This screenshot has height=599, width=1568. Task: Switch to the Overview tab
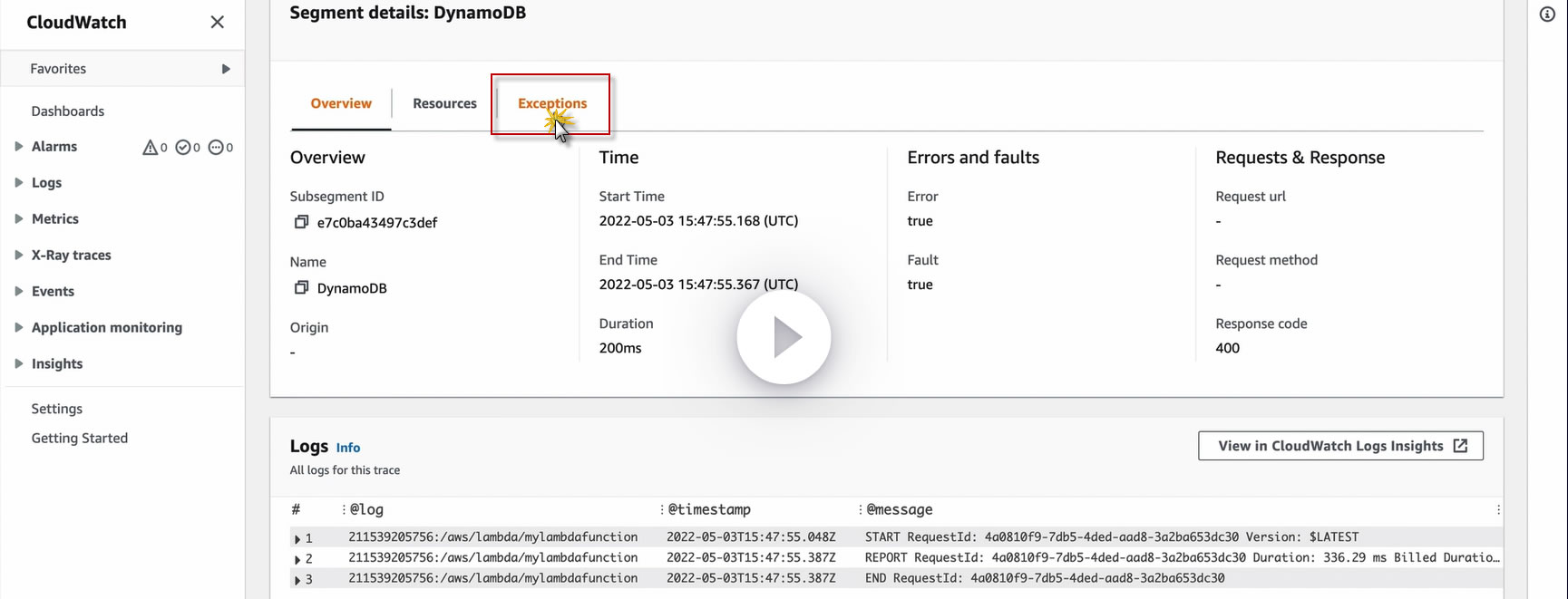pos(341,103)
